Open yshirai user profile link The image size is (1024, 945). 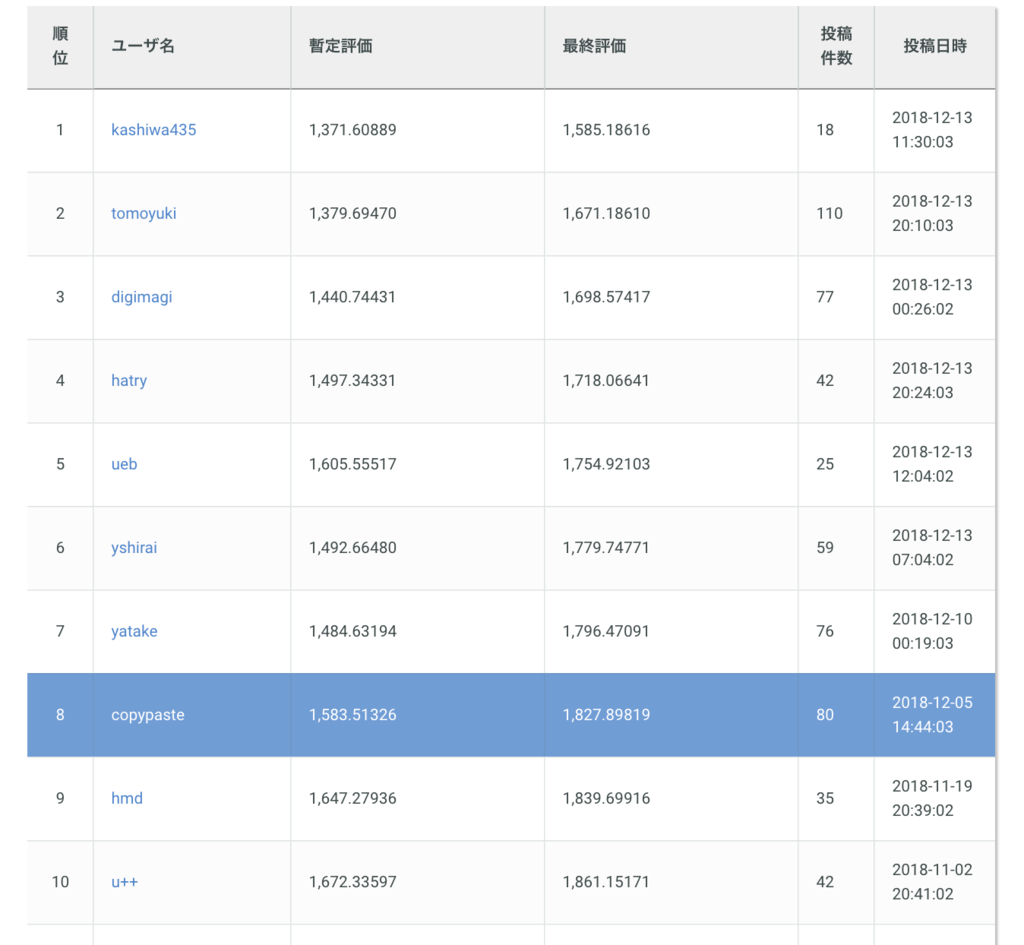(x=134, y=548)
